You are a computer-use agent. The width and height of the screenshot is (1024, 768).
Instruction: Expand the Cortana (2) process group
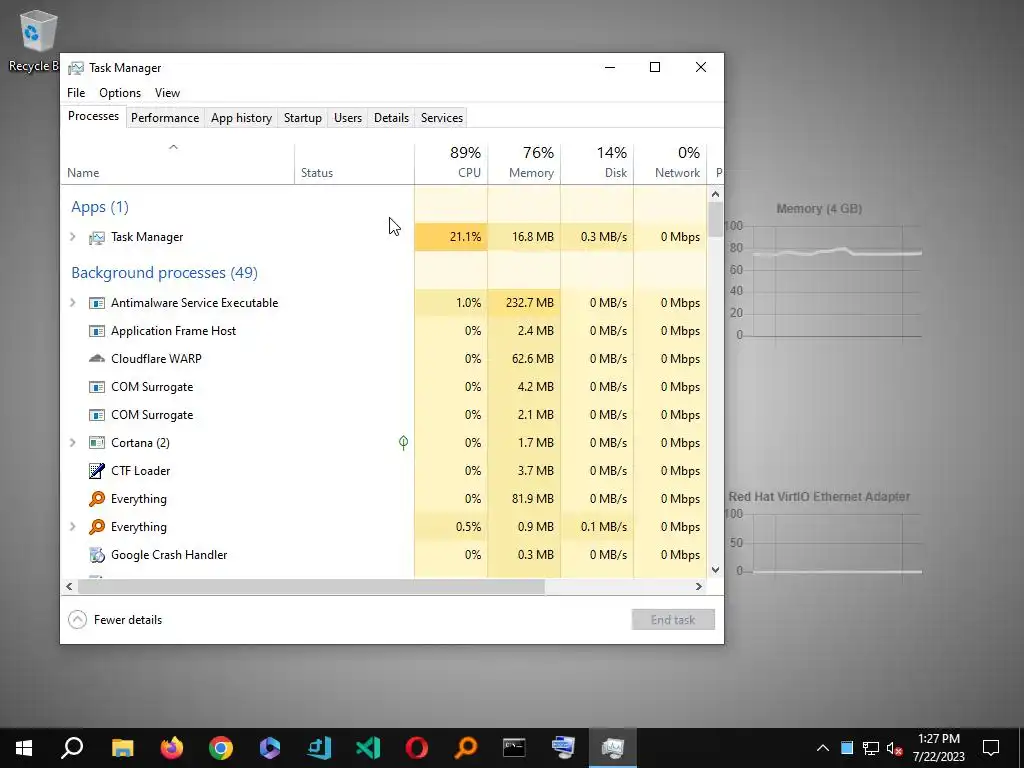click(72, 443)
